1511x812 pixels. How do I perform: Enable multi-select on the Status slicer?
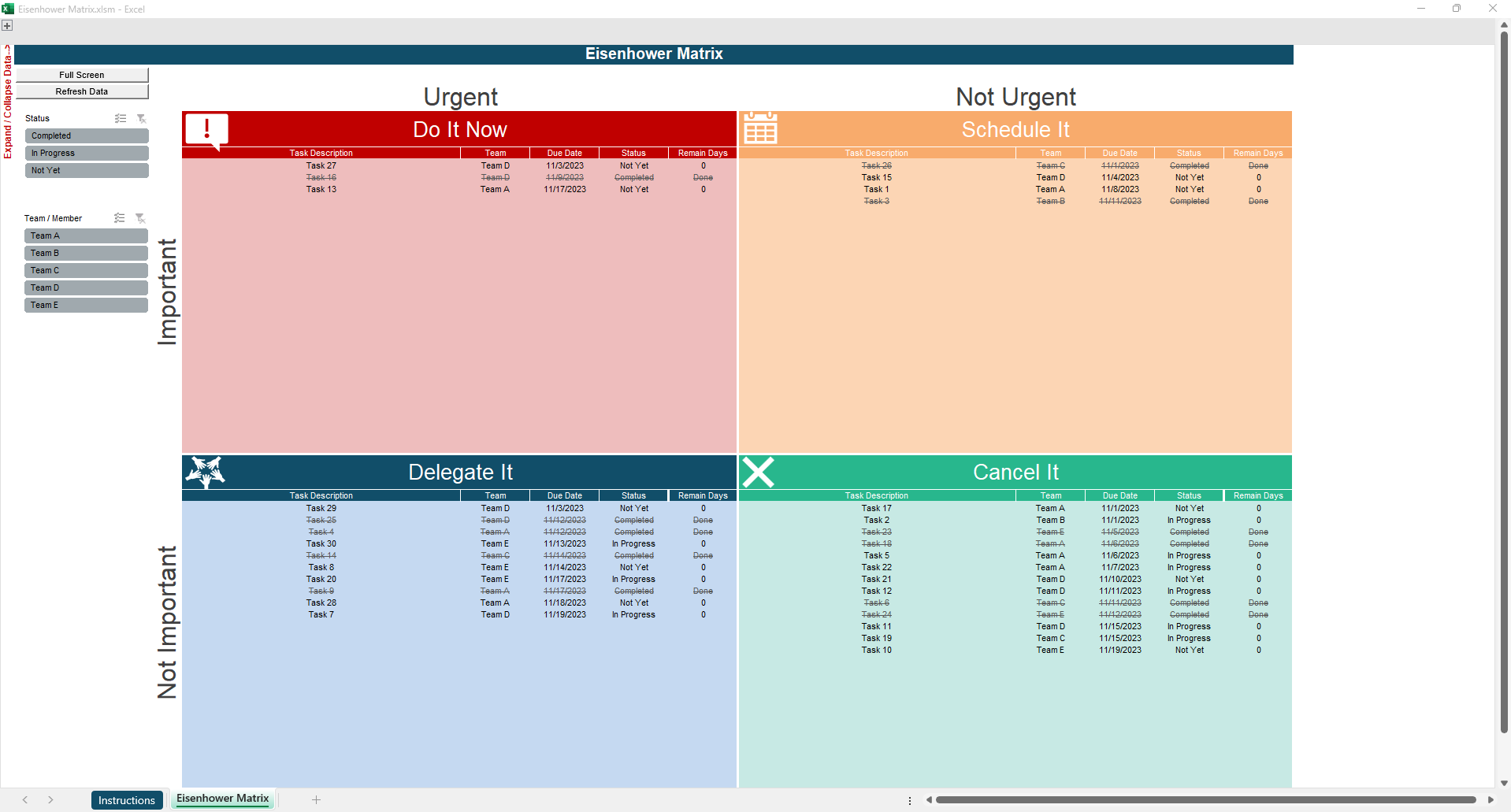[121, 118]
